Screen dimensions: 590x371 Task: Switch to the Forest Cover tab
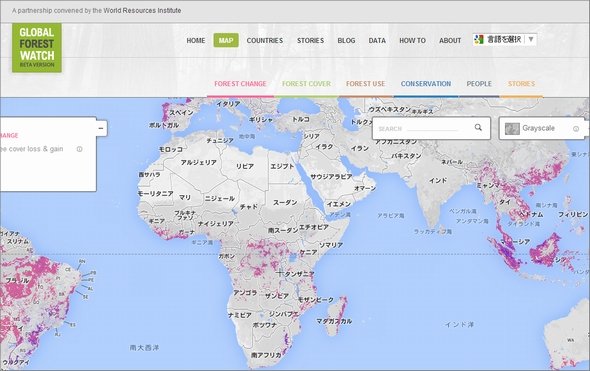(x=306, y=84)
